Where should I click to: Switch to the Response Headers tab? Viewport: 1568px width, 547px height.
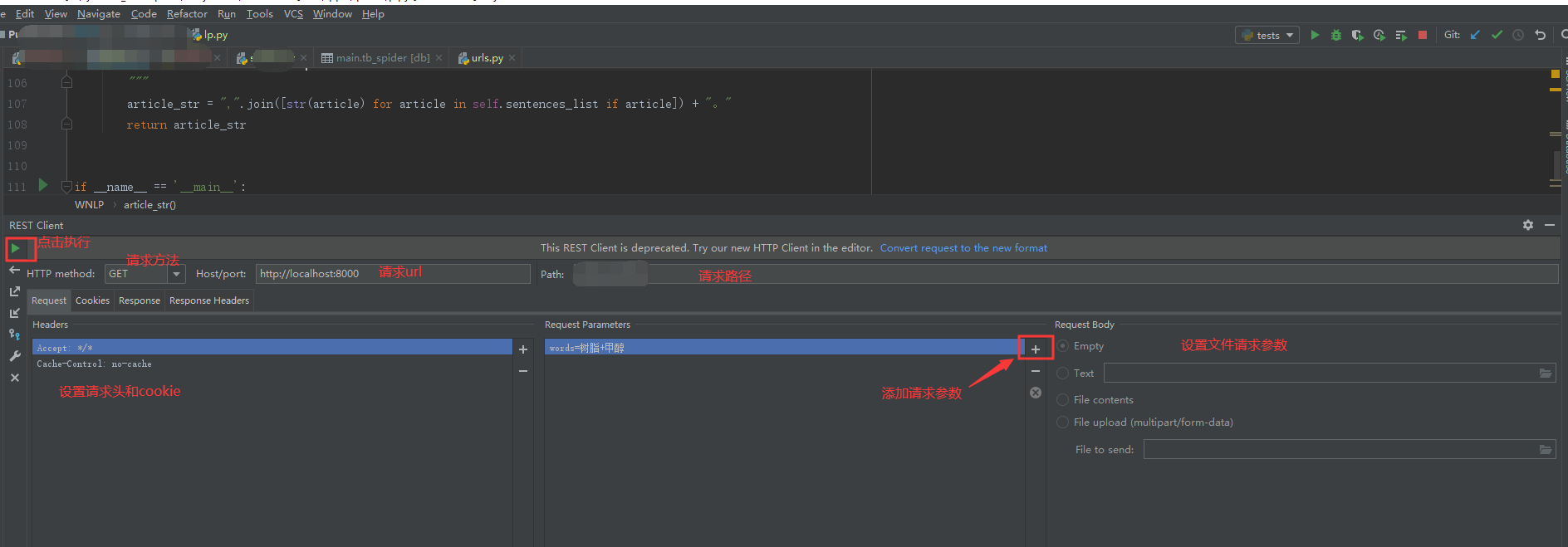(209, 300)
